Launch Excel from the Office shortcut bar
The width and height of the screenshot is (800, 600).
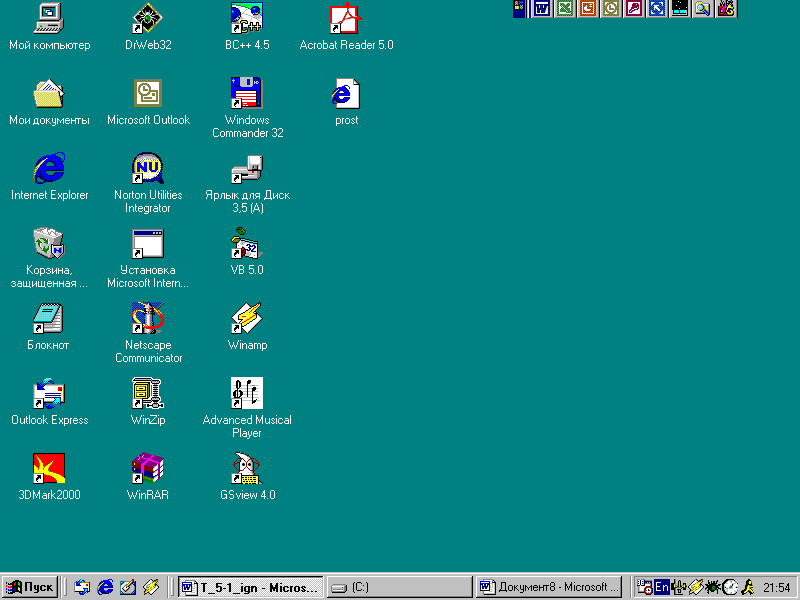pos(565,9)
